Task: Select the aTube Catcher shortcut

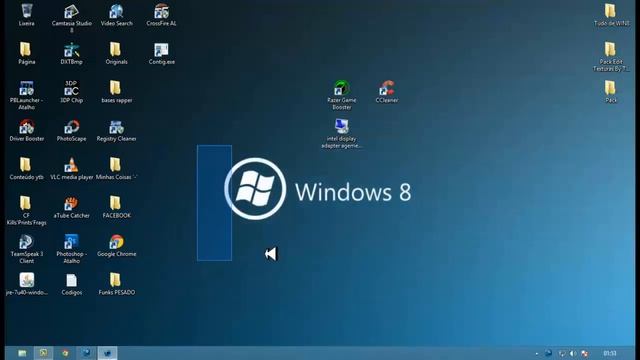Action: (x=71, y=204)
